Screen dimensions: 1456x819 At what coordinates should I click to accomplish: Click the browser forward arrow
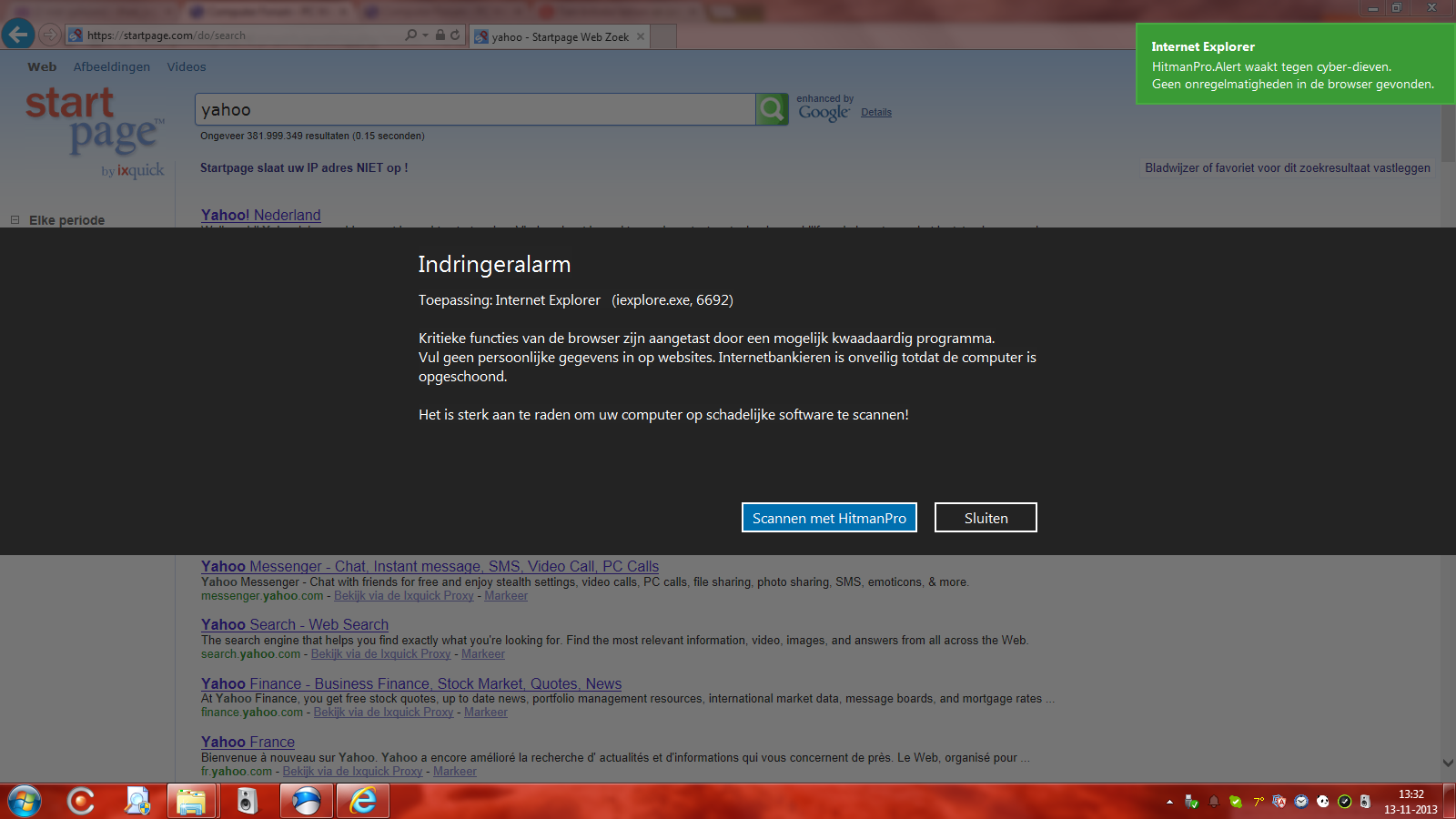coord(49,35)
